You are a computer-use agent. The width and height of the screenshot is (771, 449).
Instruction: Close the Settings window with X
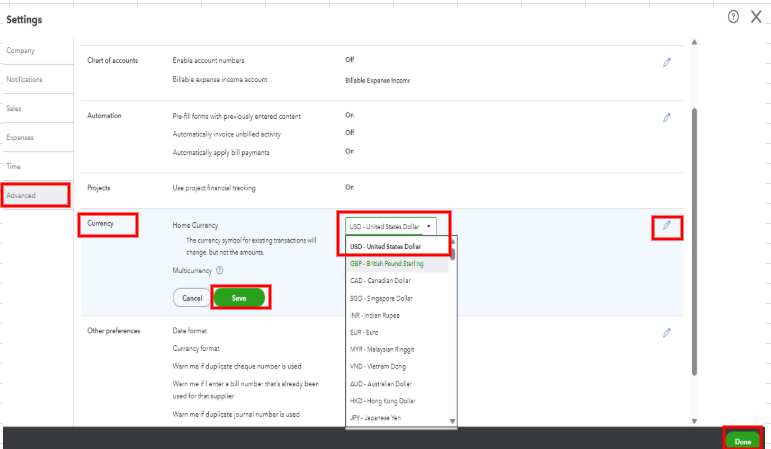tap(756, 18)
